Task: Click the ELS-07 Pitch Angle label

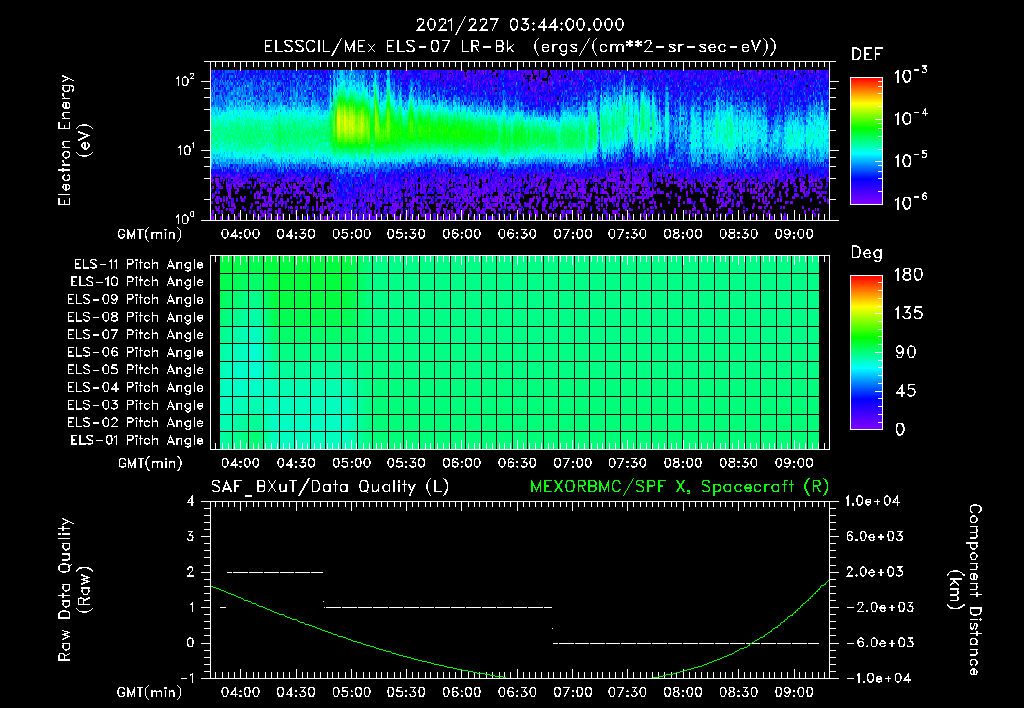Action: (x=135, y=334)
